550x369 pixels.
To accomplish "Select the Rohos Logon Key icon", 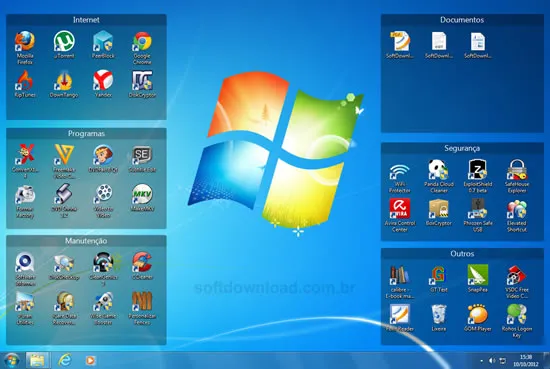I will (x=517, y=314).
